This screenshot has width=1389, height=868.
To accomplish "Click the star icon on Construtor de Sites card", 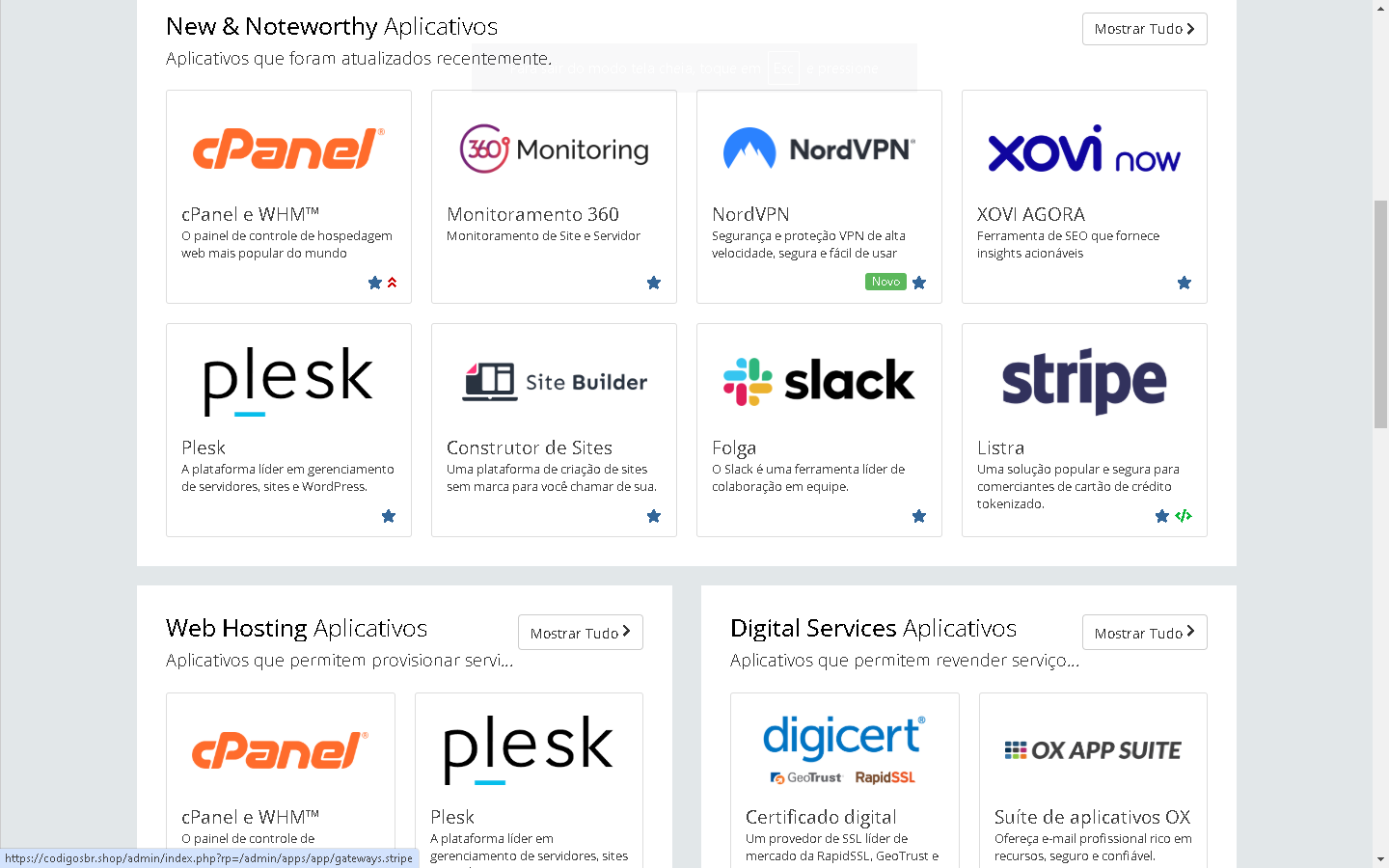I will 654,516.
